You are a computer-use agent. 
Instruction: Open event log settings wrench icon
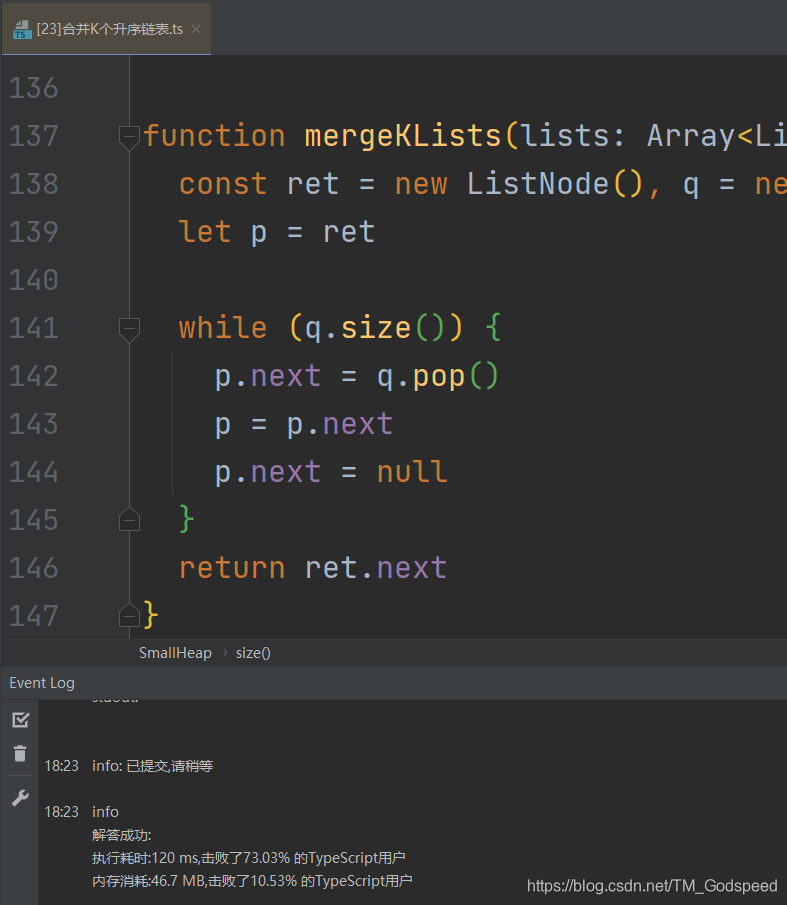pos(20,798)
